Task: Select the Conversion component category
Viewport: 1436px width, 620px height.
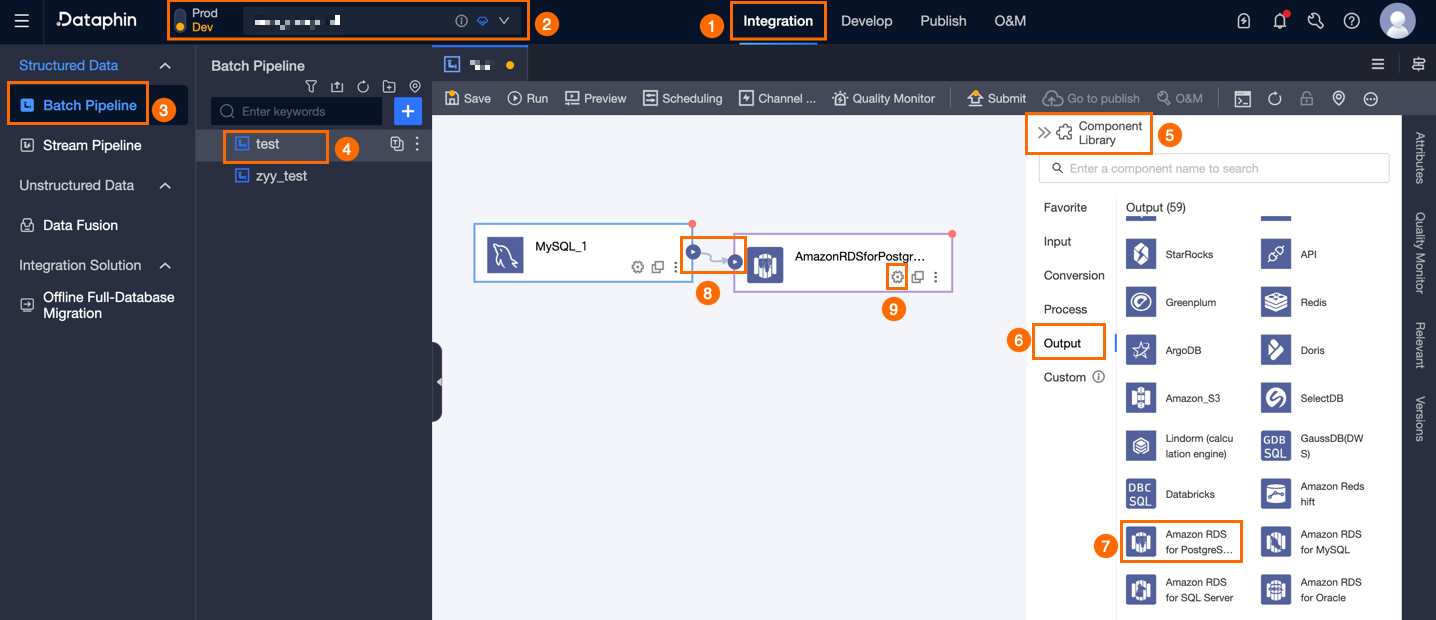Action: (x=1074, y=275)
